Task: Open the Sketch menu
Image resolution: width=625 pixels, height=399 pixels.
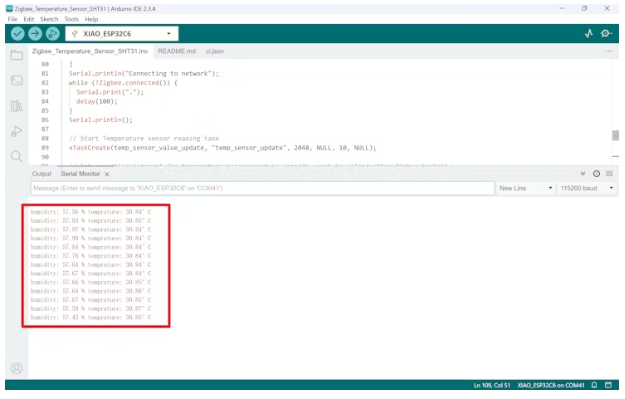Action: [x=49, y=19]
